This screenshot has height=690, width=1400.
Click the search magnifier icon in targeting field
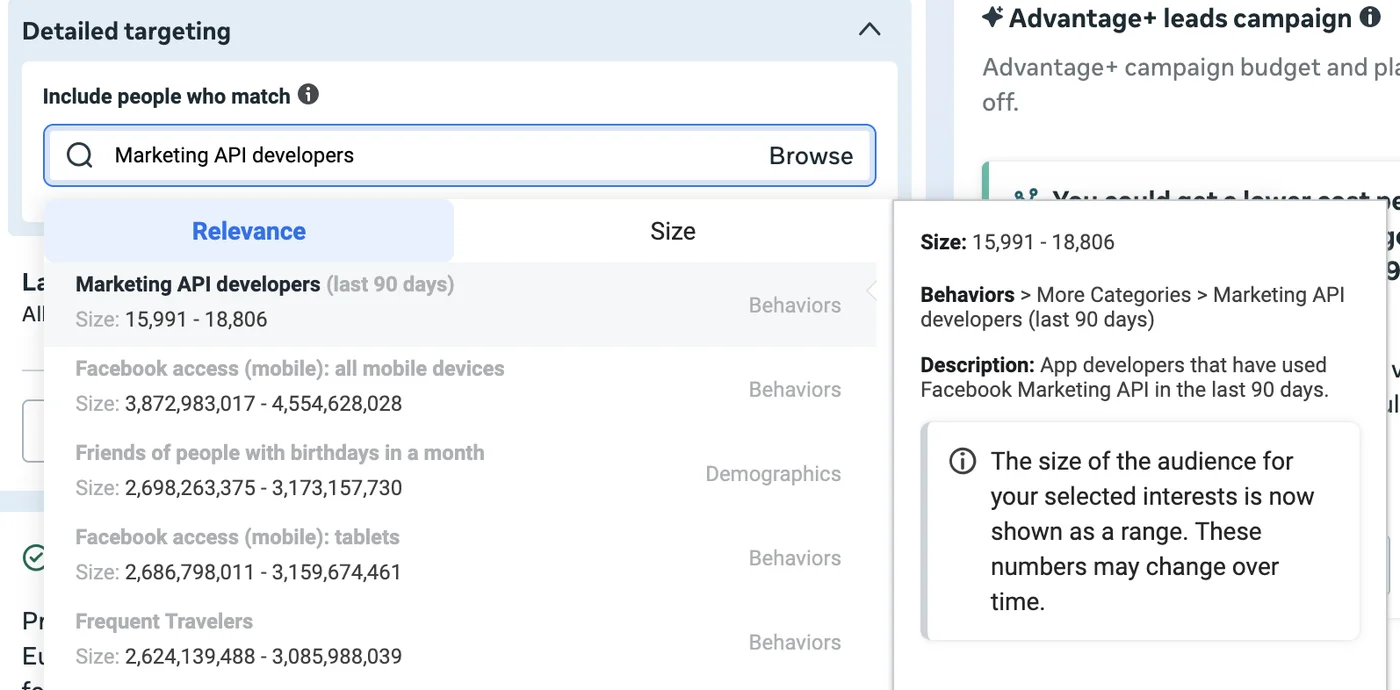(80, 155)
